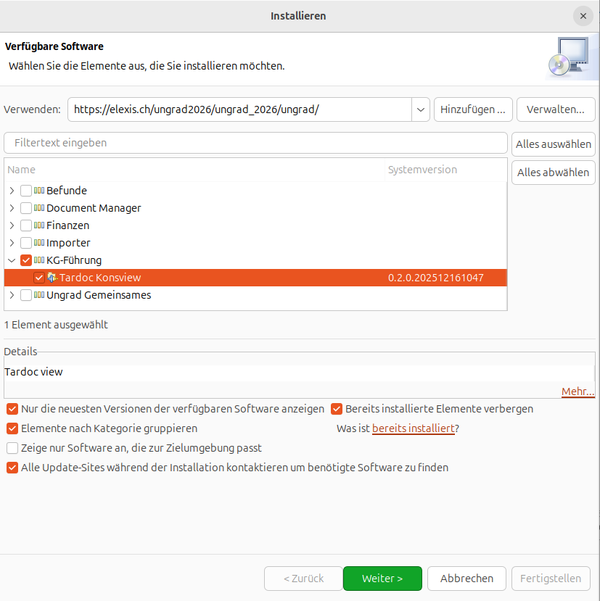Click the Filtertext eingeben search field

[x=255, y=143]
